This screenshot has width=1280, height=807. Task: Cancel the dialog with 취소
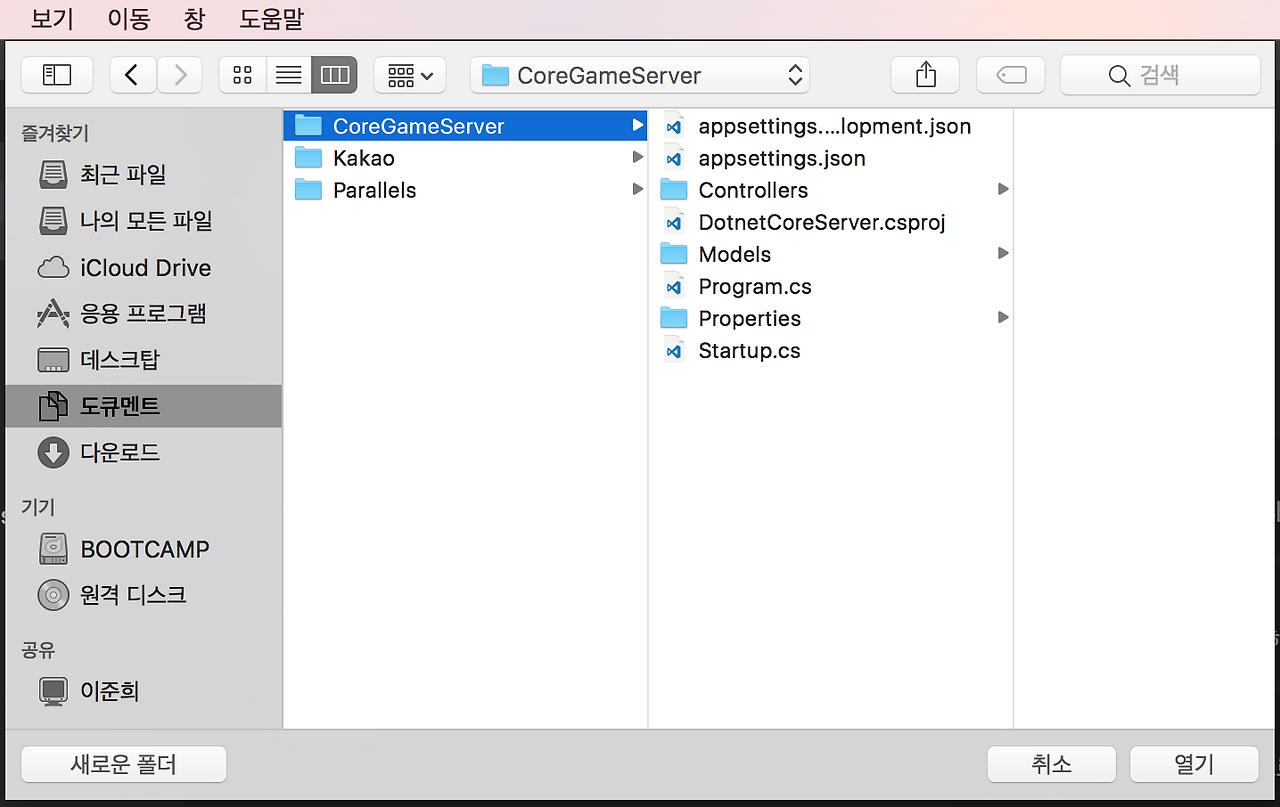pyautogui.click(x=1051, y=764)
